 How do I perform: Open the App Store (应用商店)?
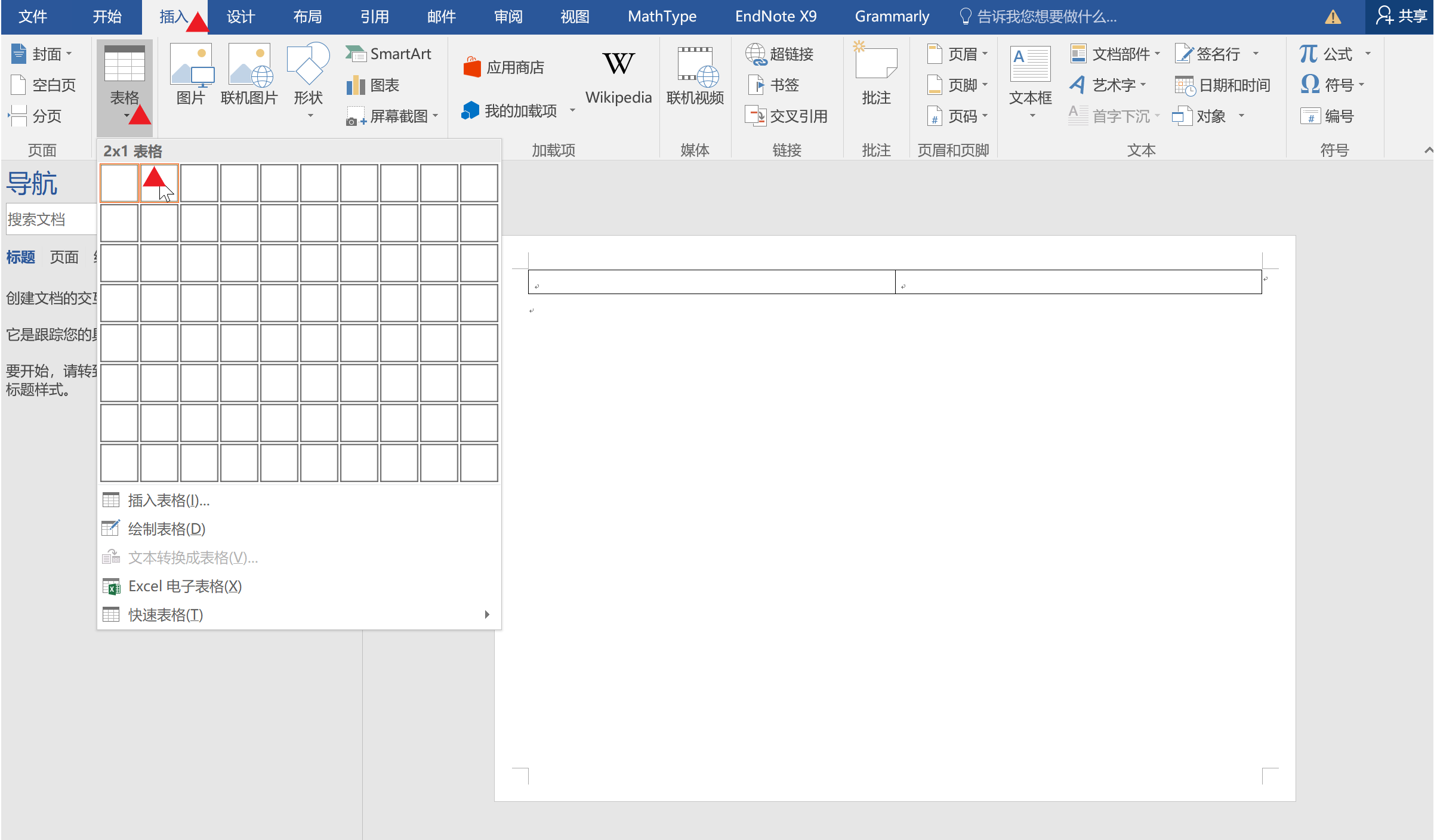point(504,67)
